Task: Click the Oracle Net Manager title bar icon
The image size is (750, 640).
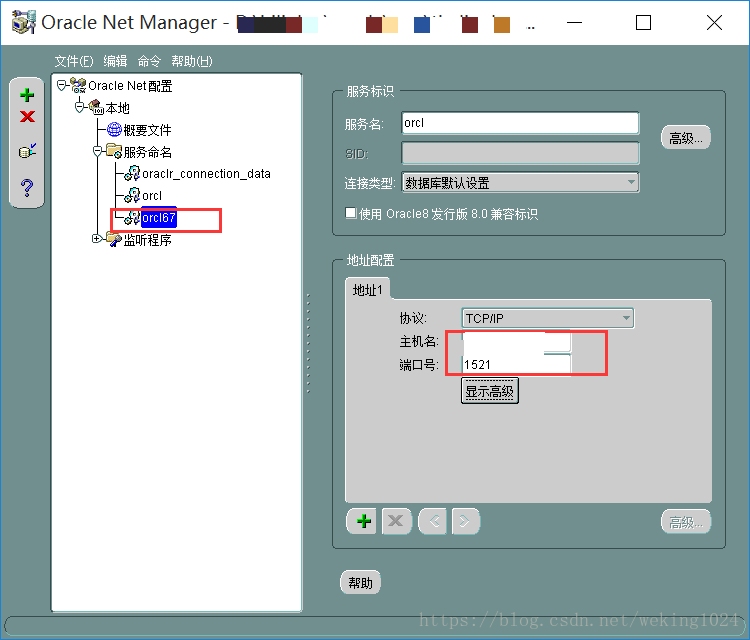Action: 23,22
